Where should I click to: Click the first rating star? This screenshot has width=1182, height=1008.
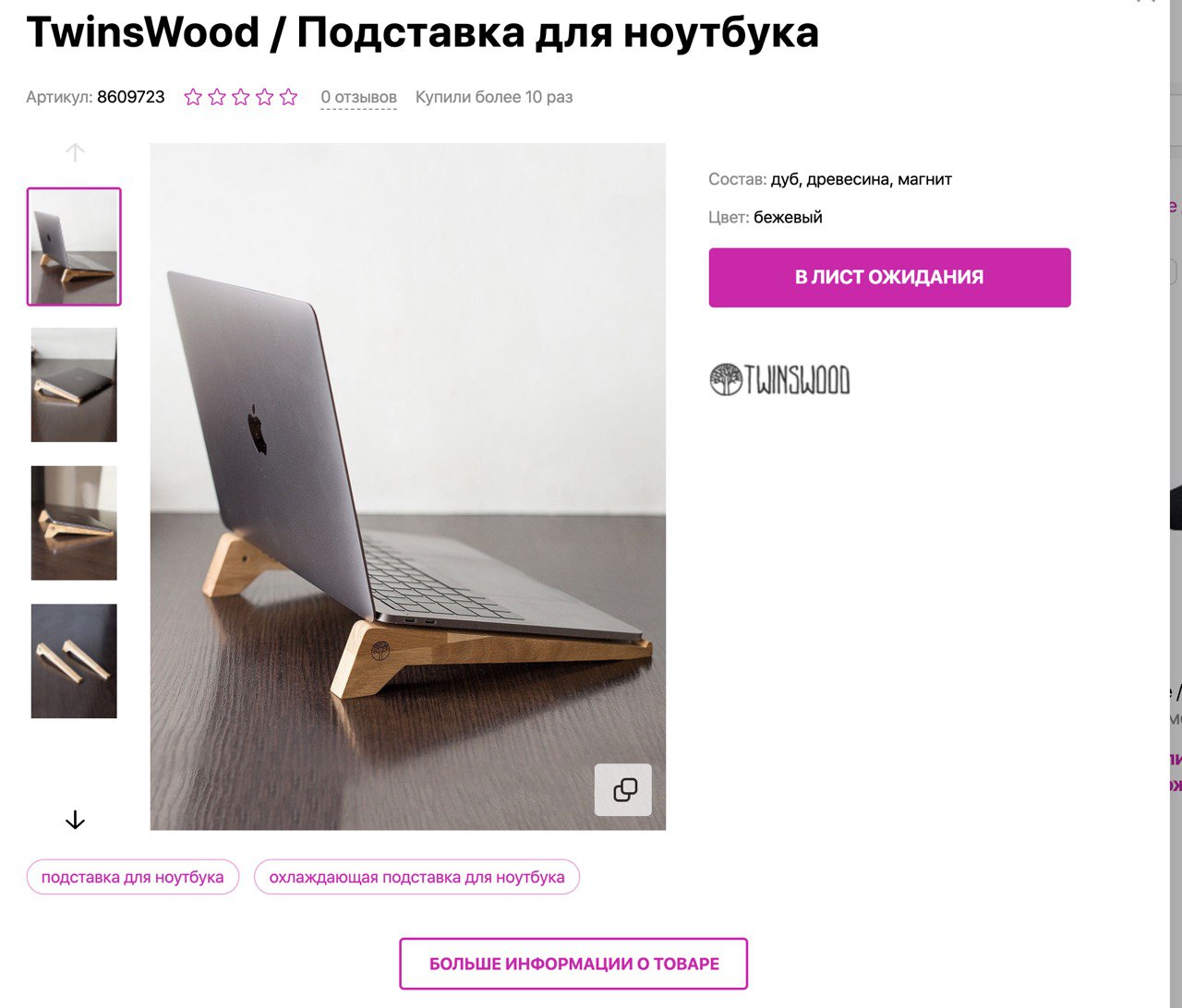(193, 97)
